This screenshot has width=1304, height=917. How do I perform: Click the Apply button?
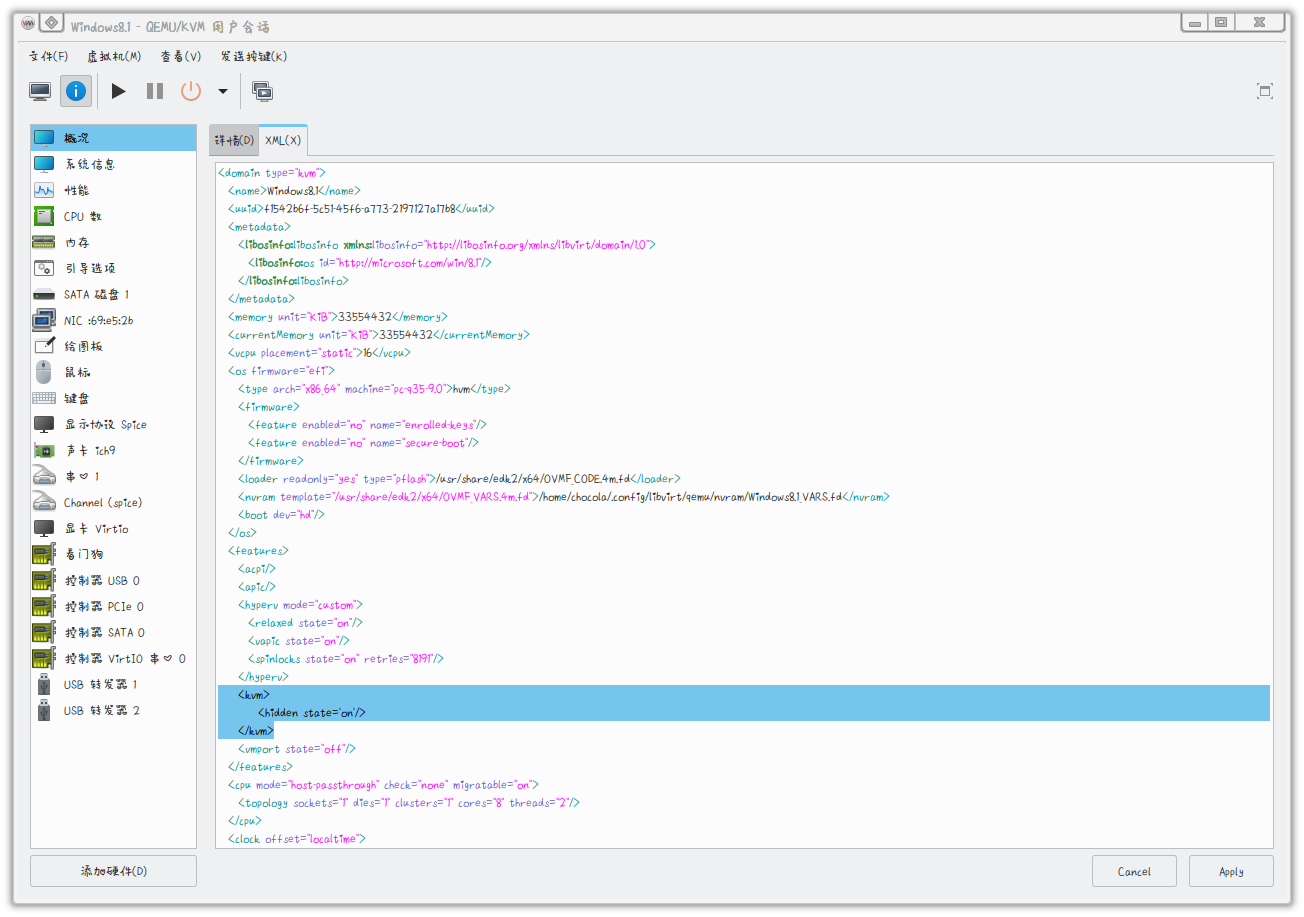pos(1231,871)
